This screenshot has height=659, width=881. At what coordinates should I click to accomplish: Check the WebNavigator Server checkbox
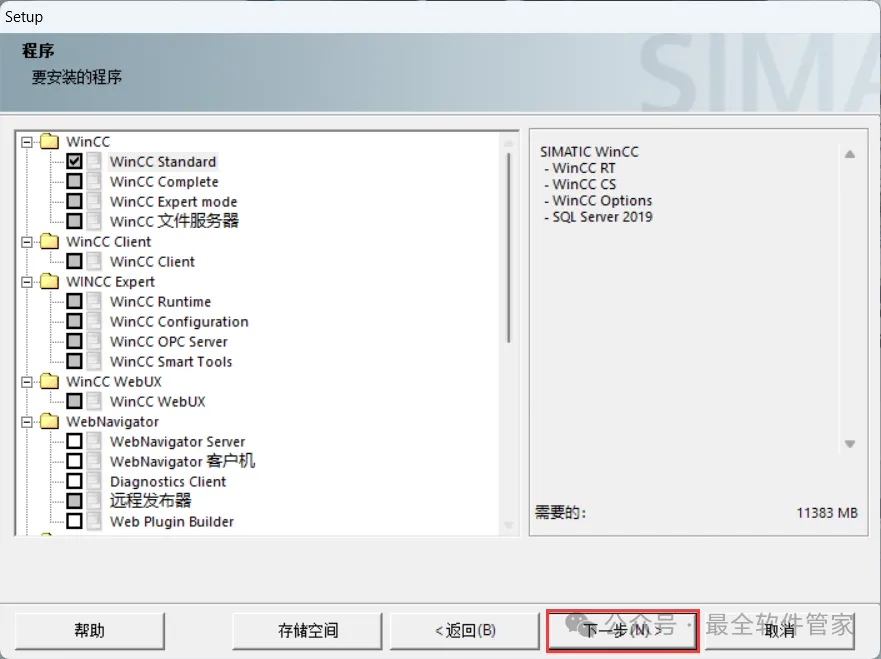[x=74, y=441]
